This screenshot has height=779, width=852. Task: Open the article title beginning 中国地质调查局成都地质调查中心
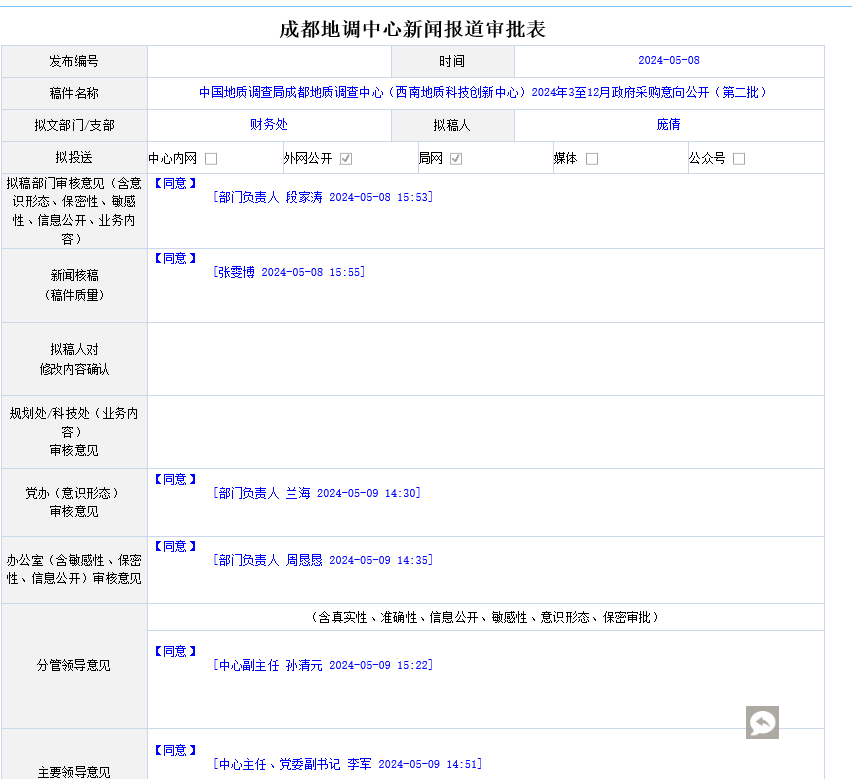click(483, 92)
